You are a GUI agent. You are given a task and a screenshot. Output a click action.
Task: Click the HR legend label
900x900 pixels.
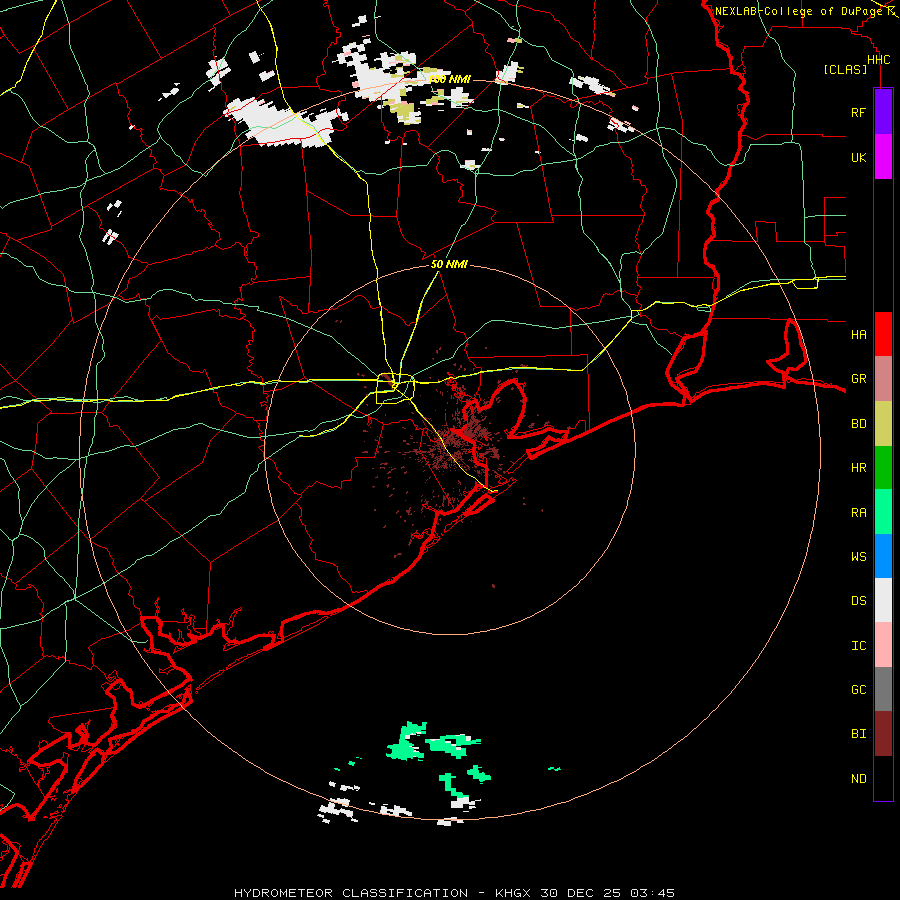point(858,468)
